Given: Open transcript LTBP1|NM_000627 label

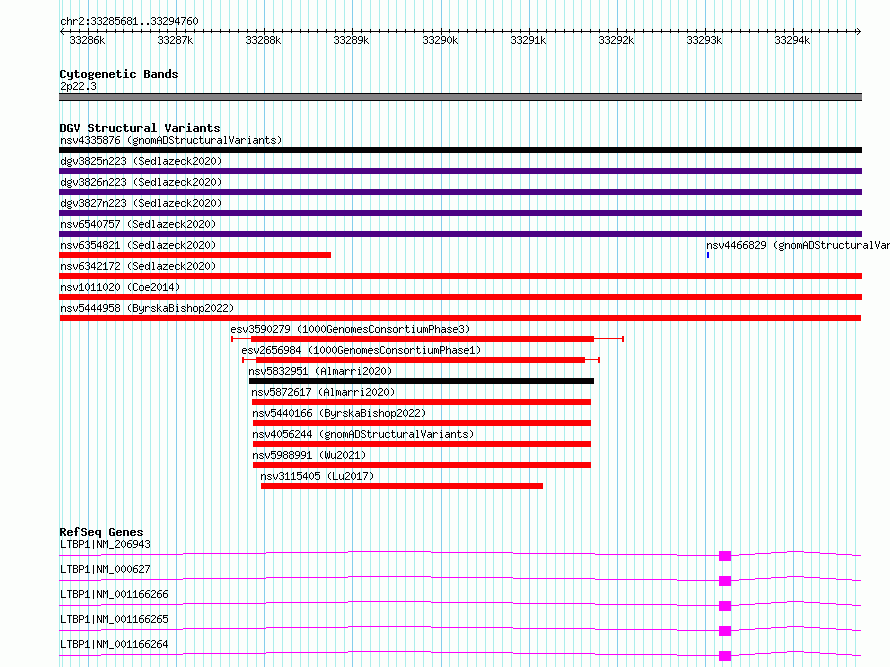Looking at the screenshot, I should point(106,569).
